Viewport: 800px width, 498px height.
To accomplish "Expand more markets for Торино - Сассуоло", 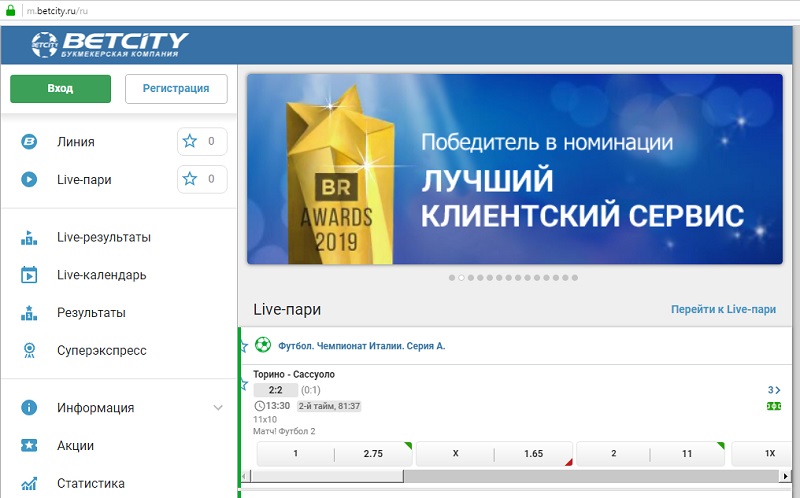I will (x=773, y=390).
